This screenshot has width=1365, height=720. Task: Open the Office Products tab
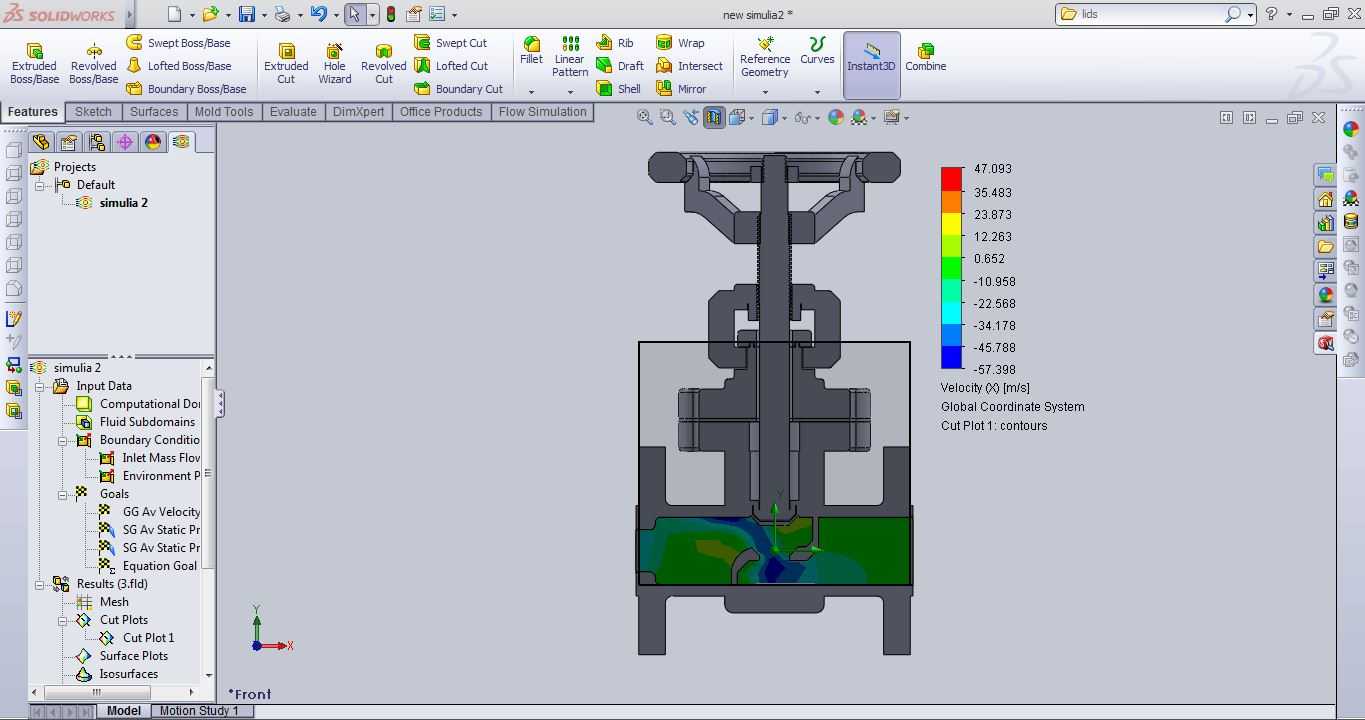tap(441, 112)
